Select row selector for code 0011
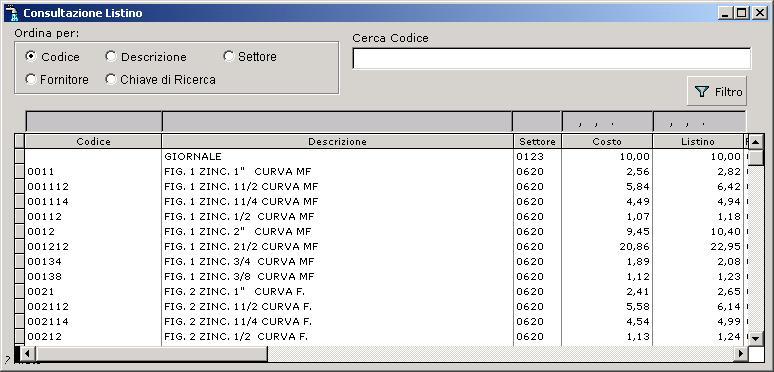This screenshot has height=372, width=774. coord(19,172)
